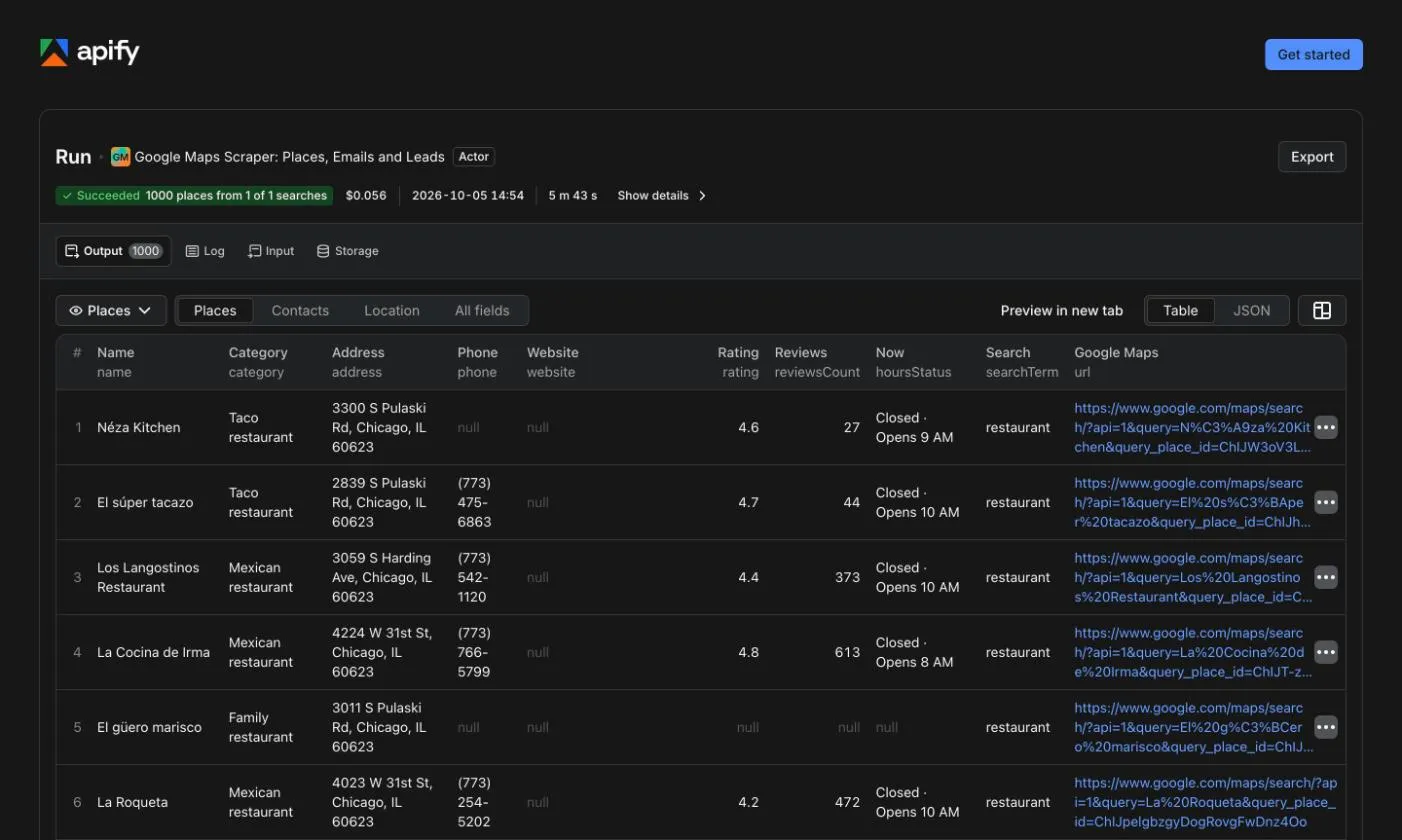This screenshot has height=840, width=1402.
Task: Open row actions for Néza Kitchen
Action: 1326,427
